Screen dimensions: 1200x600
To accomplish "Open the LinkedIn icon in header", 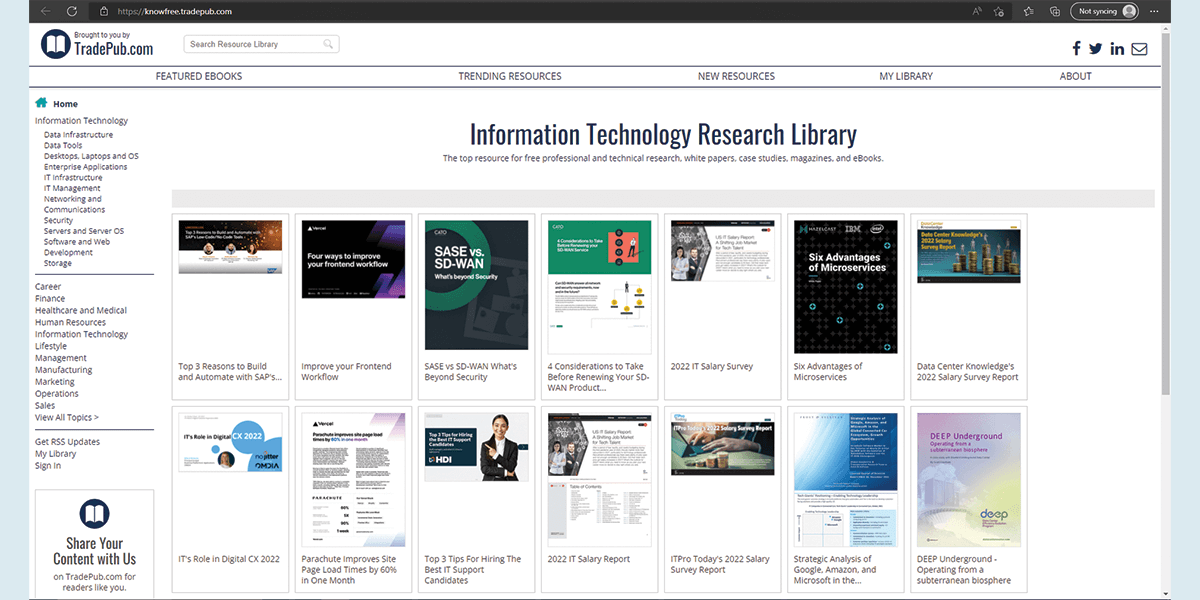I will 1117,49.
